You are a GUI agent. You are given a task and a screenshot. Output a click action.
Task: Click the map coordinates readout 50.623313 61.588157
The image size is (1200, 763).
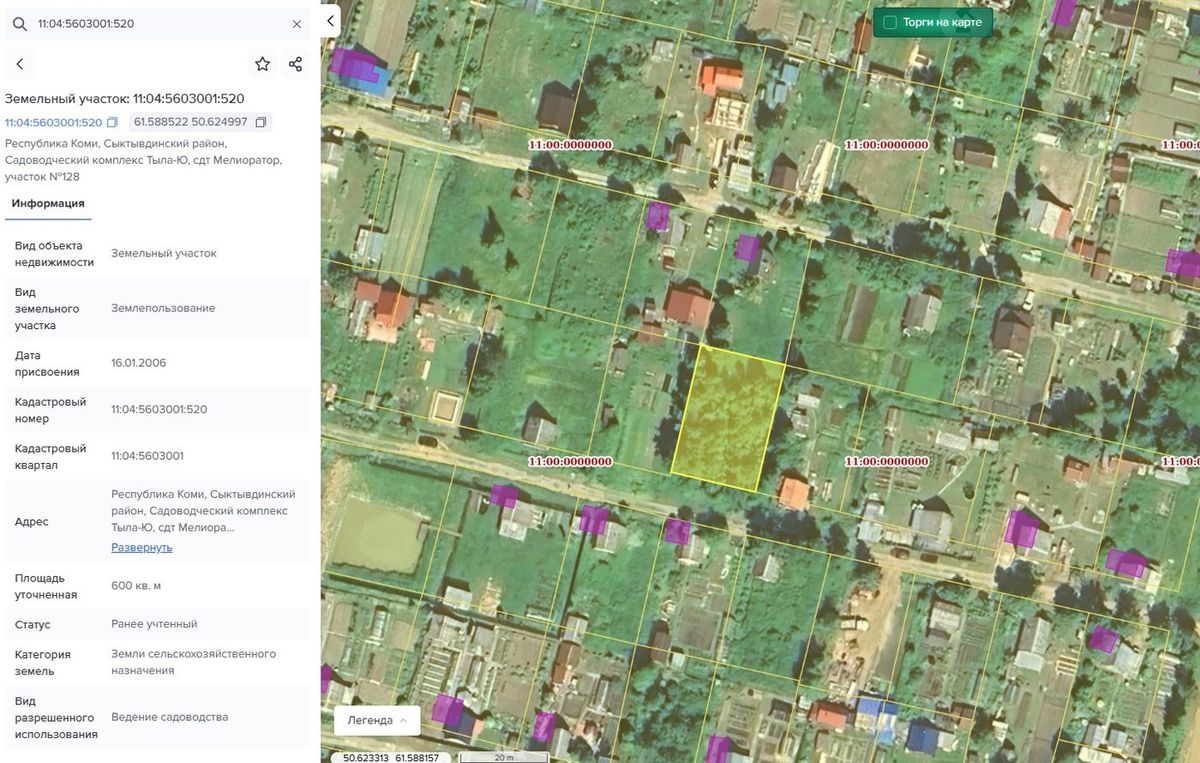tap(391, 757)
